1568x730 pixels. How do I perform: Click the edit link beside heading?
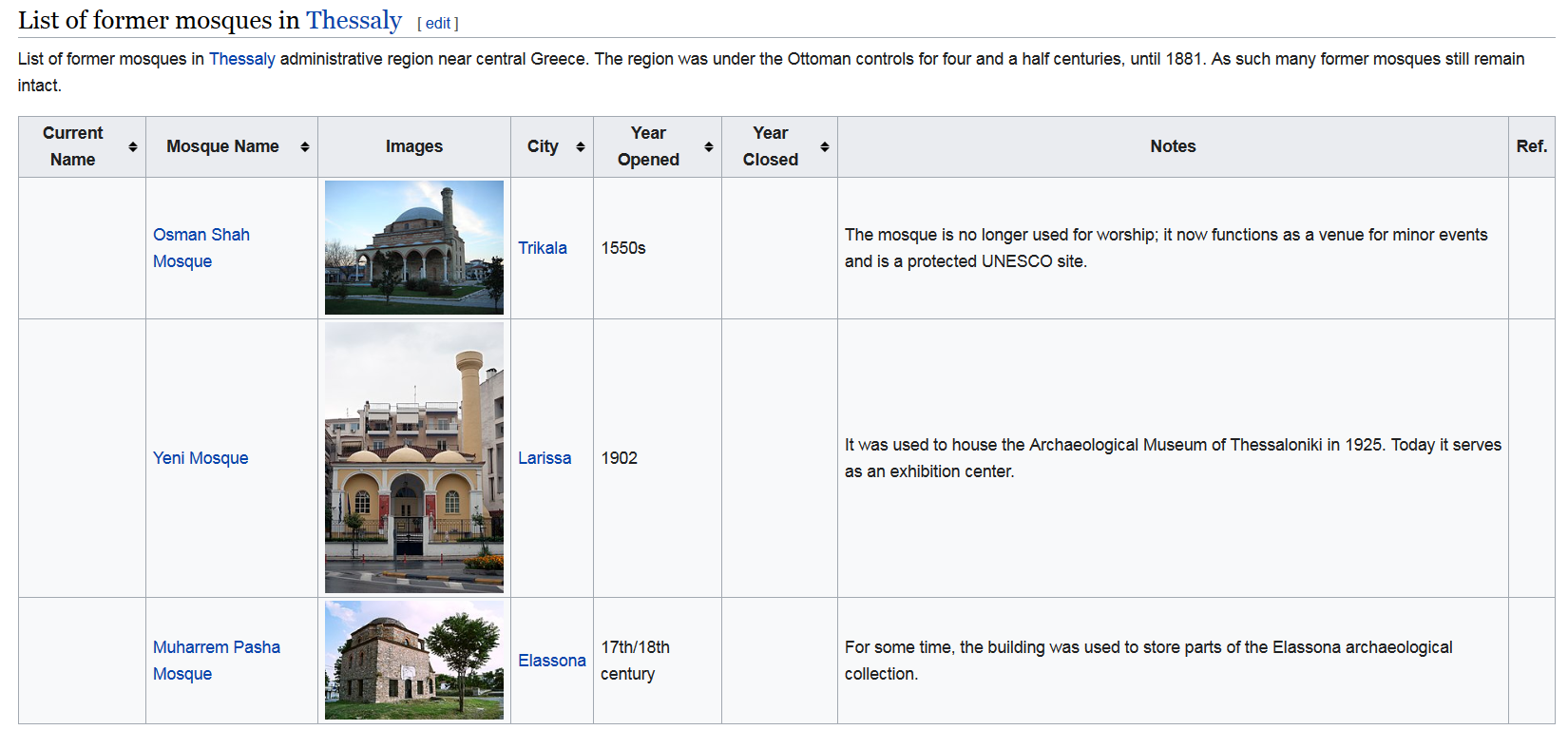[438, 23]
